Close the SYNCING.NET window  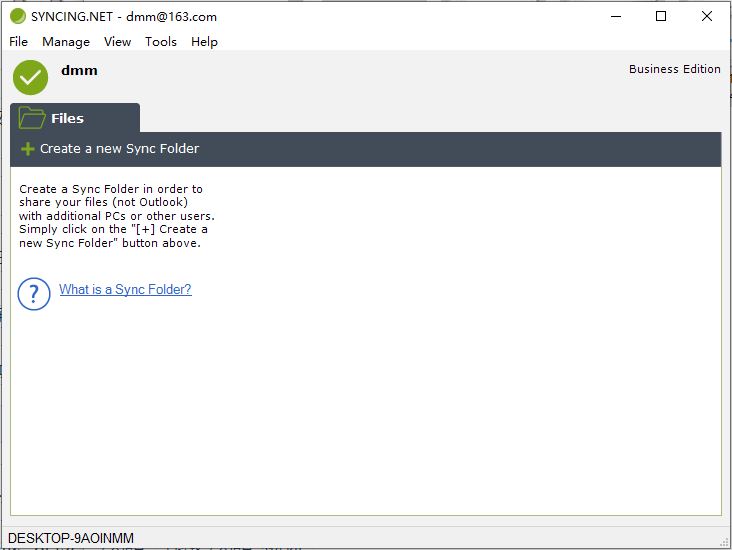[x=706, y=16]
